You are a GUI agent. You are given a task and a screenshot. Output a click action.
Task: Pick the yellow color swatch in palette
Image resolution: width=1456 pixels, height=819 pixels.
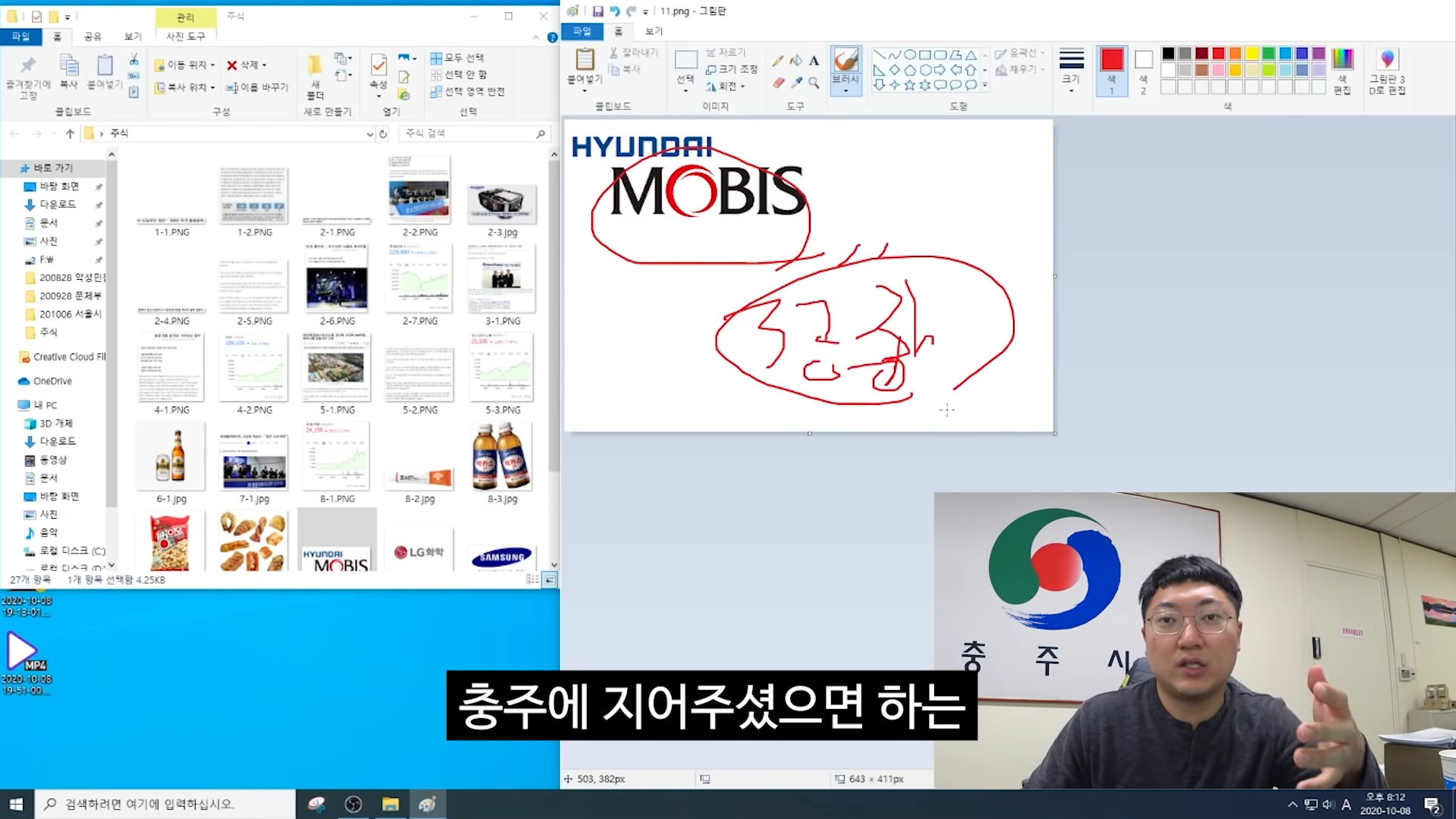(1252, 53)
